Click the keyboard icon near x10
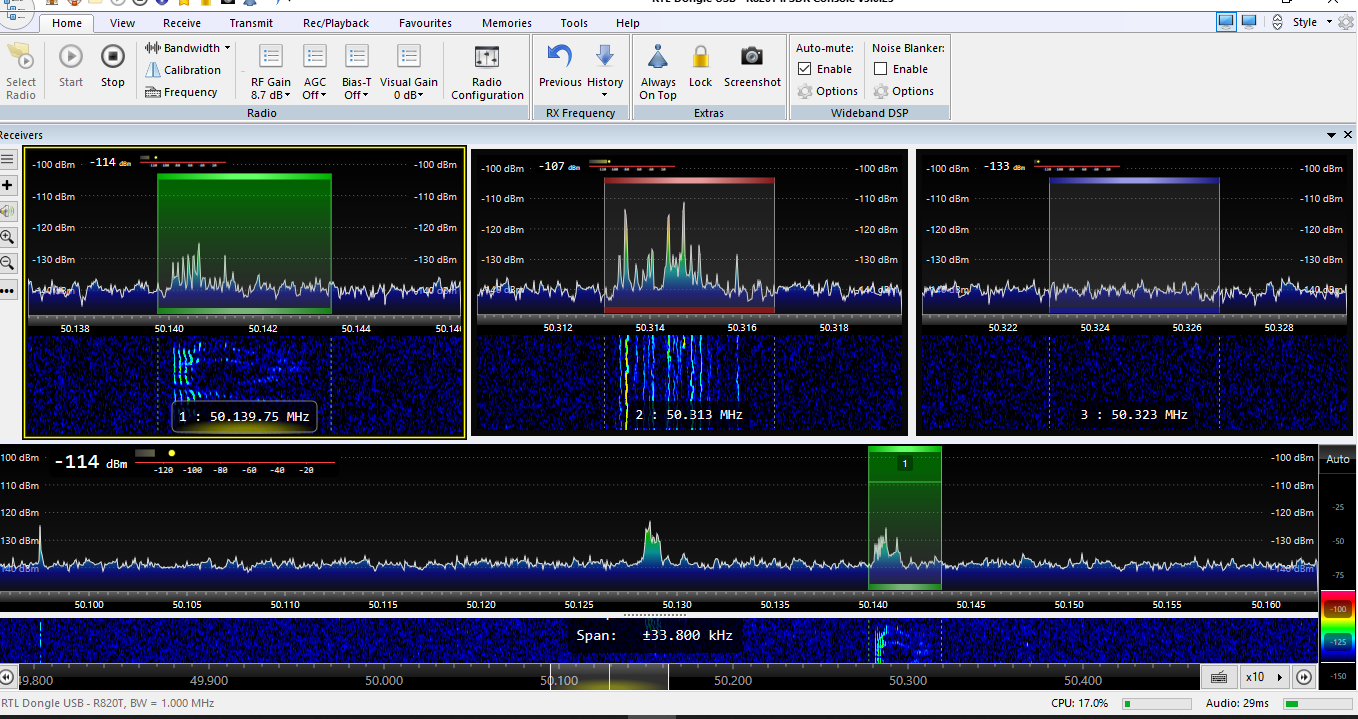 point(1219,677)
